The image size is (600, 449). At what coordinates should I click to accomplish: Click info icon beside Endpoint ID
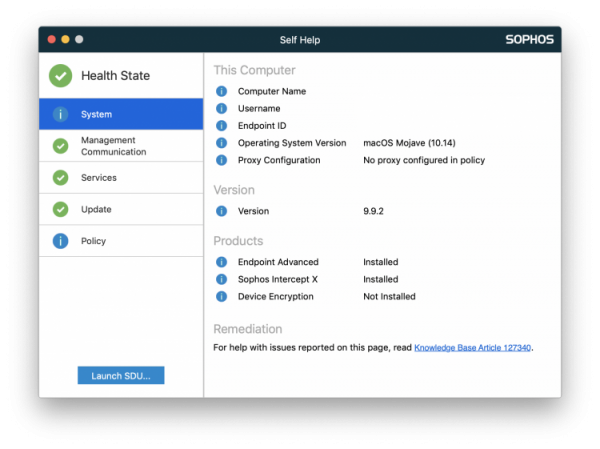pos(222,126)
